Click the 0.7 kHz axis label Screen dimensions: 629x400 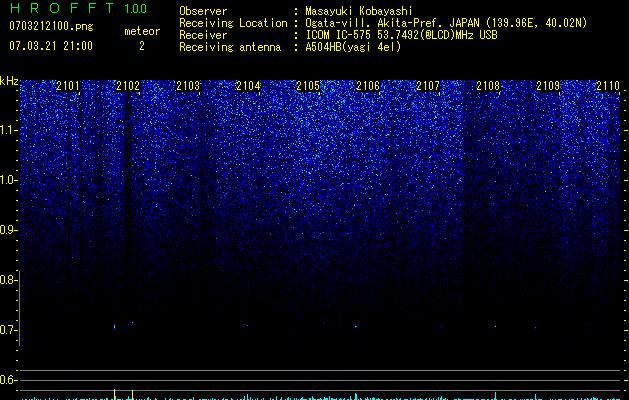[x=7, y=330]
